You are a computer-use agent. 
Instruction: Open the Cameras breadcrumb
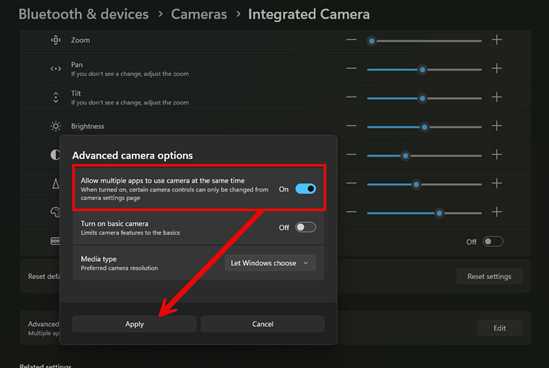(x=199, y=14)
